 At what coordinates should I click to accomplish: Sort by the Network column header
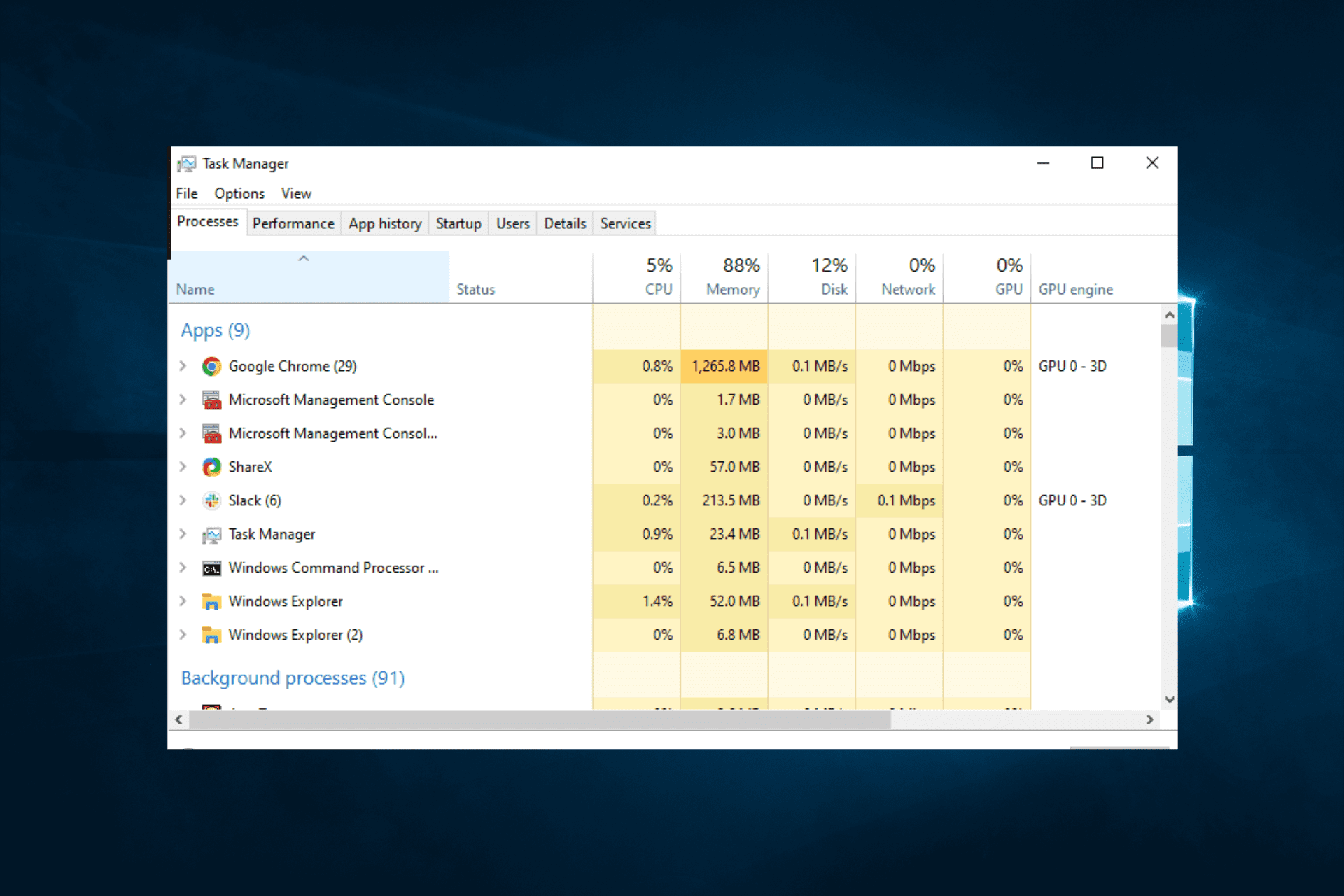pos(899,277)
